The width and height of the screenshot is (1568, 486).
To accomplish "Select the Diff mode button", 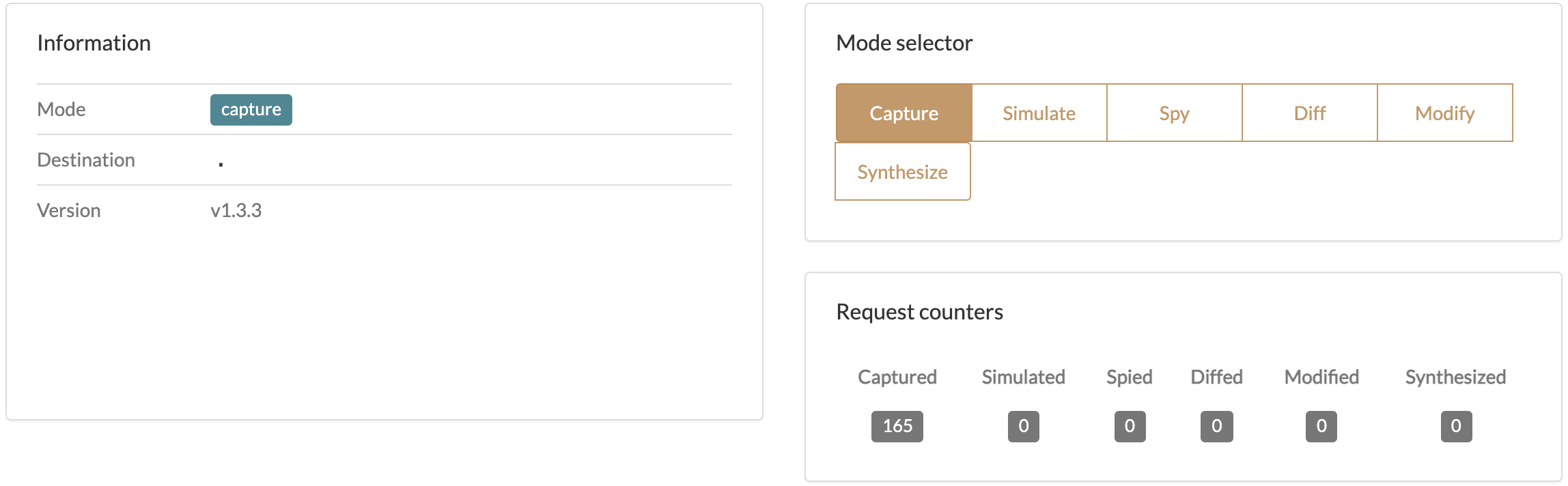I will click(1309, 113).
